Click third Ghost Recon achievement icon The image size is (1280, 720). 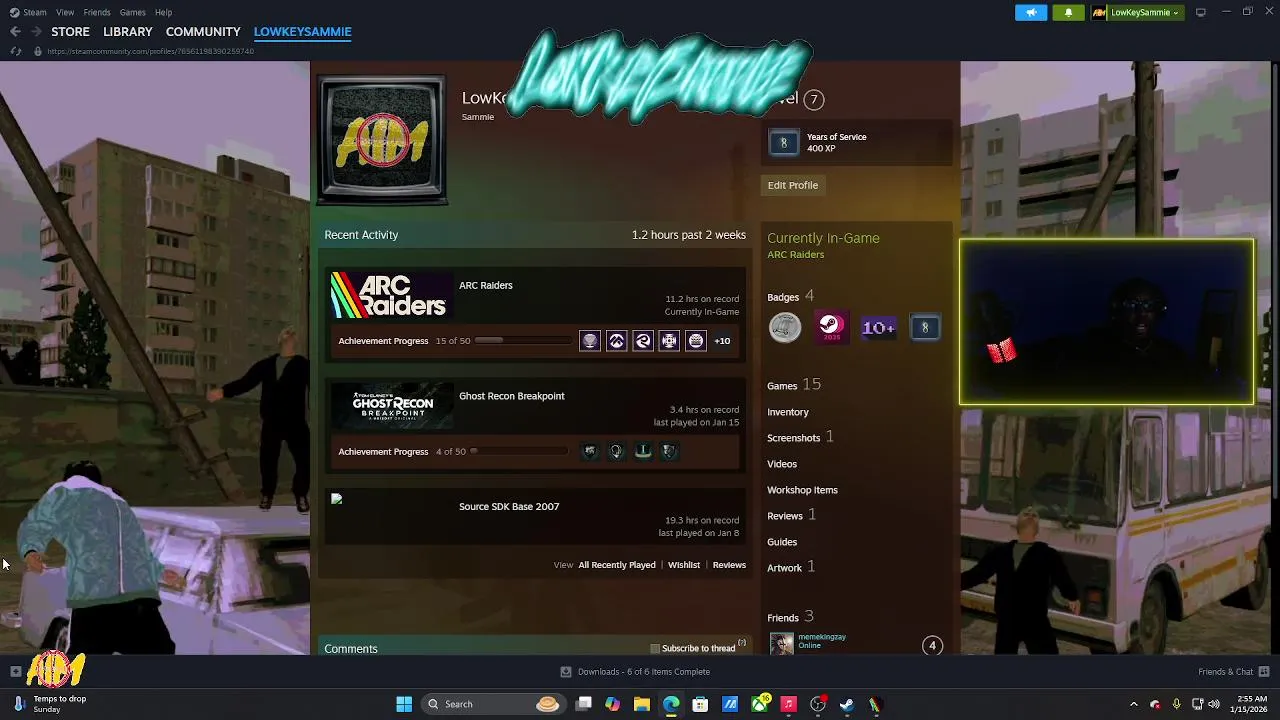tap(643, 452)
